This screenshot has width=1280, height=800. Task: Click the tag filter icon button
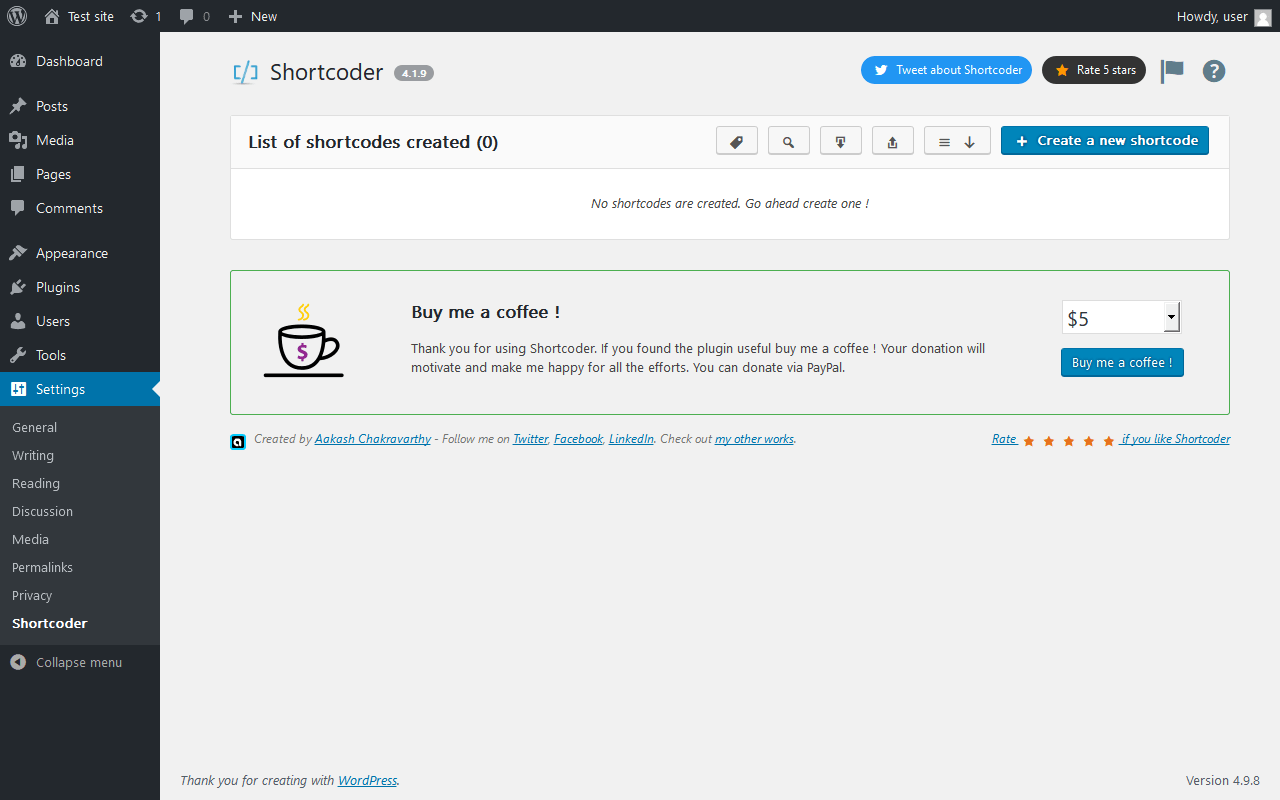tap(737, 141)
